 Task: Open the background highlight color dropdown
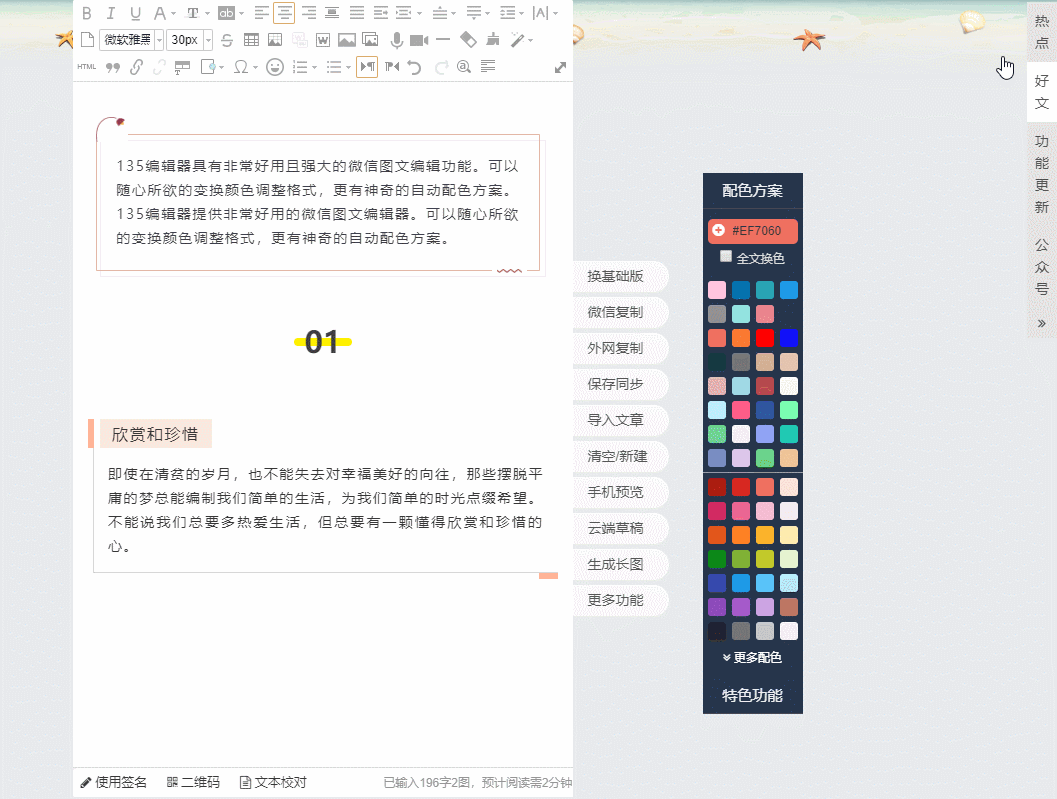click(x=242, y=13)
